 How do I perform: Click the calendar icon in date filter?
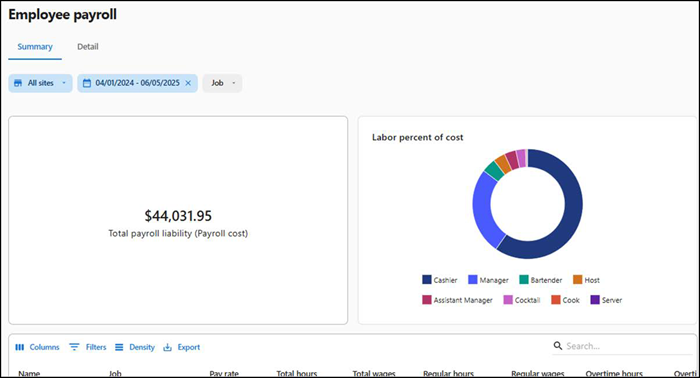click(x=87, y=83)
